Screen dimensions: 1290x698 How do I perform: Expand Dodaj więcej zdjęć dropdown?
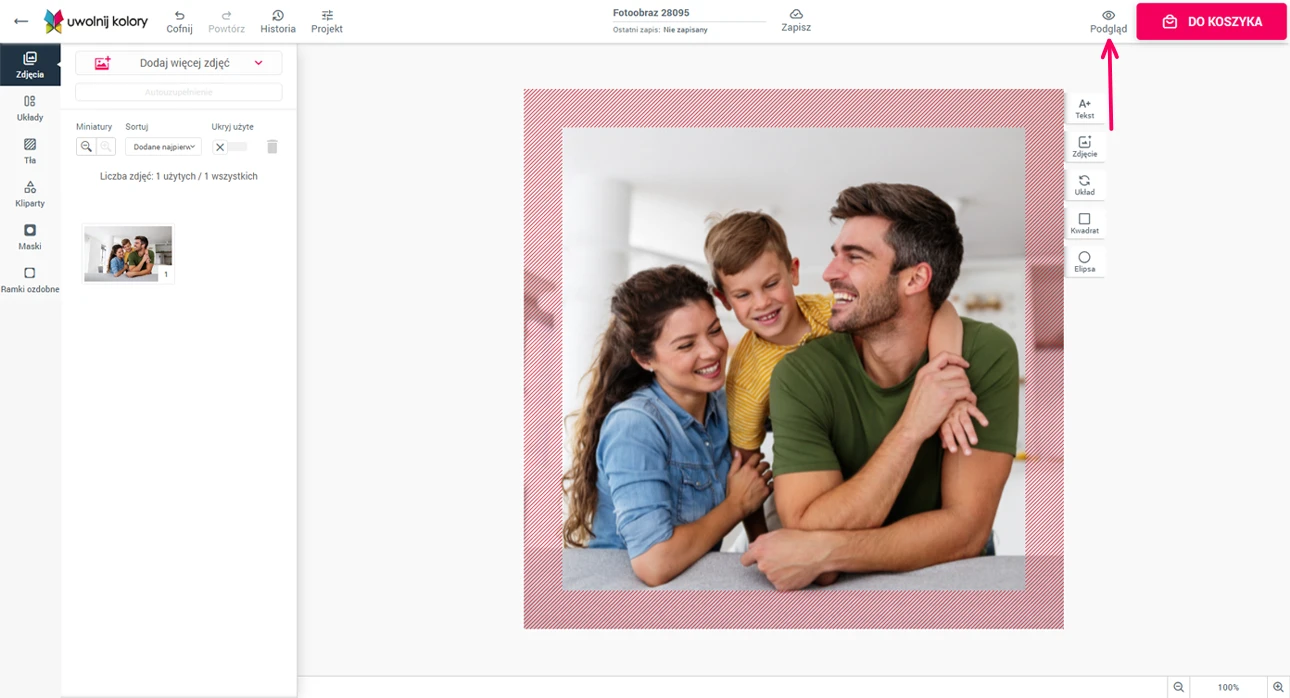pyautogui.click(x=258, y=63)
